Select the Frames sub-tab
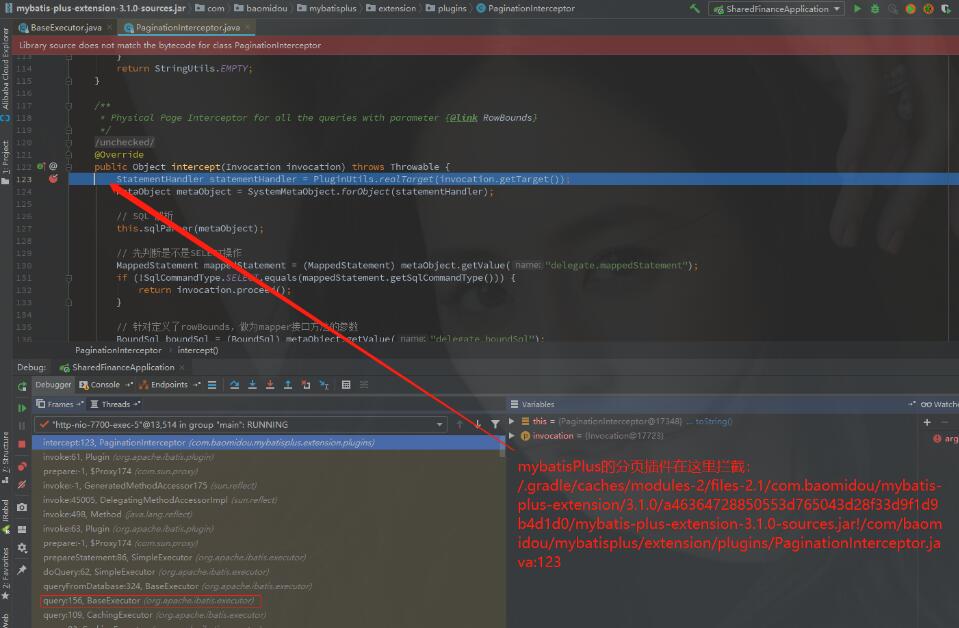Viewport: 959px width, 628px height. pyautogui.click(x=59, y=404)
